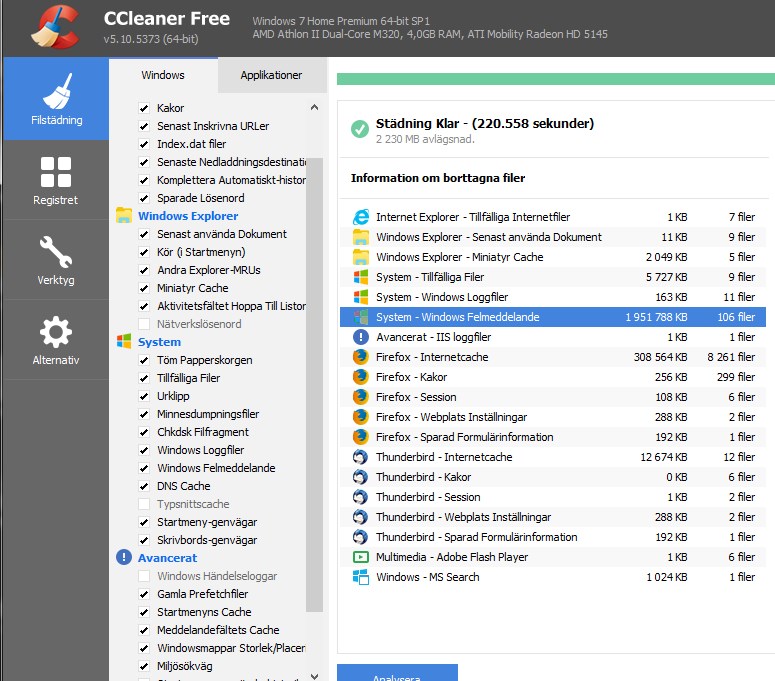775x681 pixels.
Task: Select Thunderbird - Webplats Inställningar row text
Action: (x=463, y=517)
